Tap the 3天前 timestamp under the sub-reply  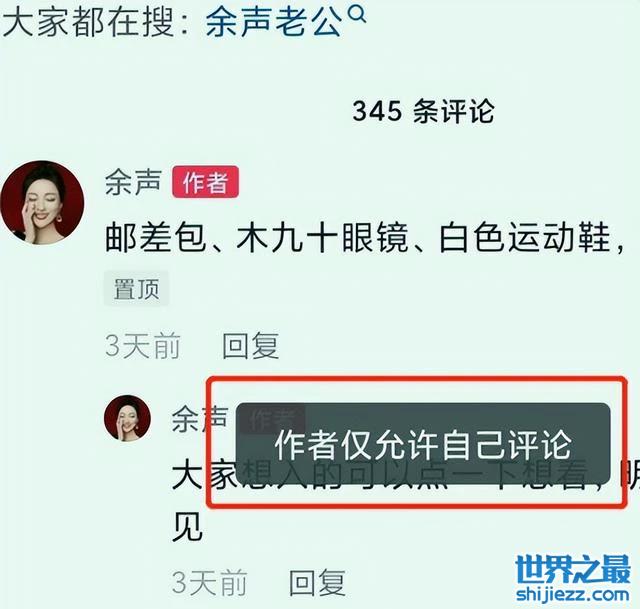(x=209, y=582)
